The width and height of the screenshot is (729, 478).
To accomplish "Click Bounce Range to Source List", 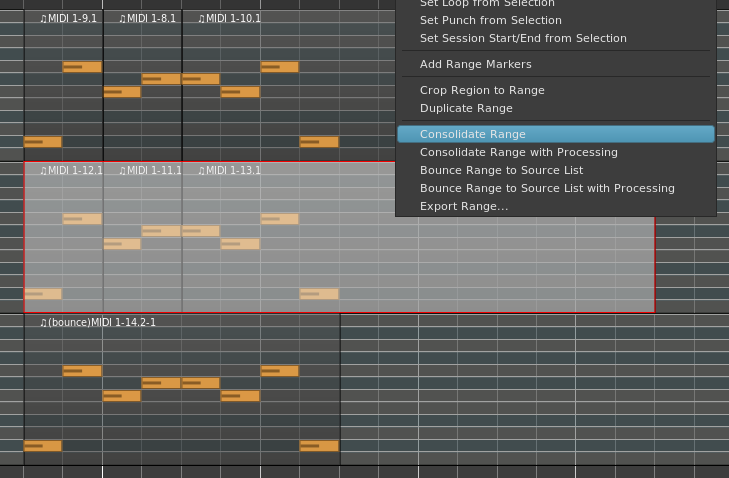I will [501, 170].
